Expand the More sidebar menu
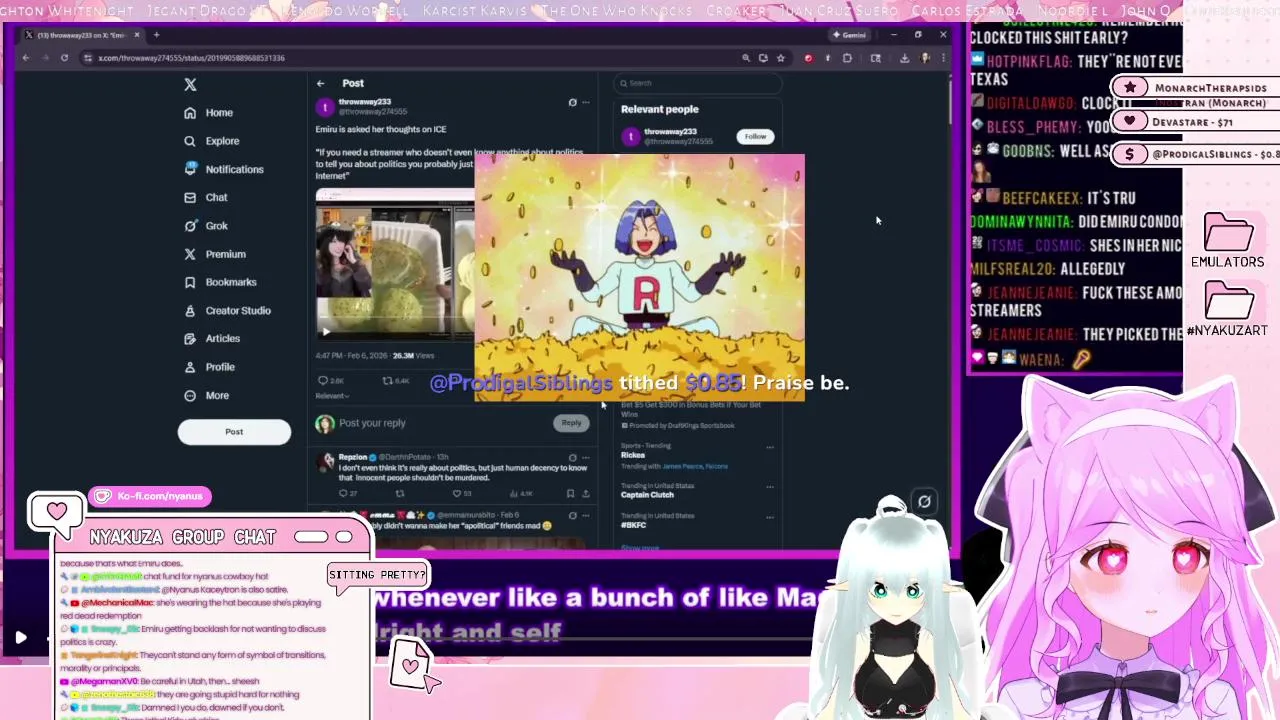Screen dimensions: 1280x720 click(x=206, y=395)
